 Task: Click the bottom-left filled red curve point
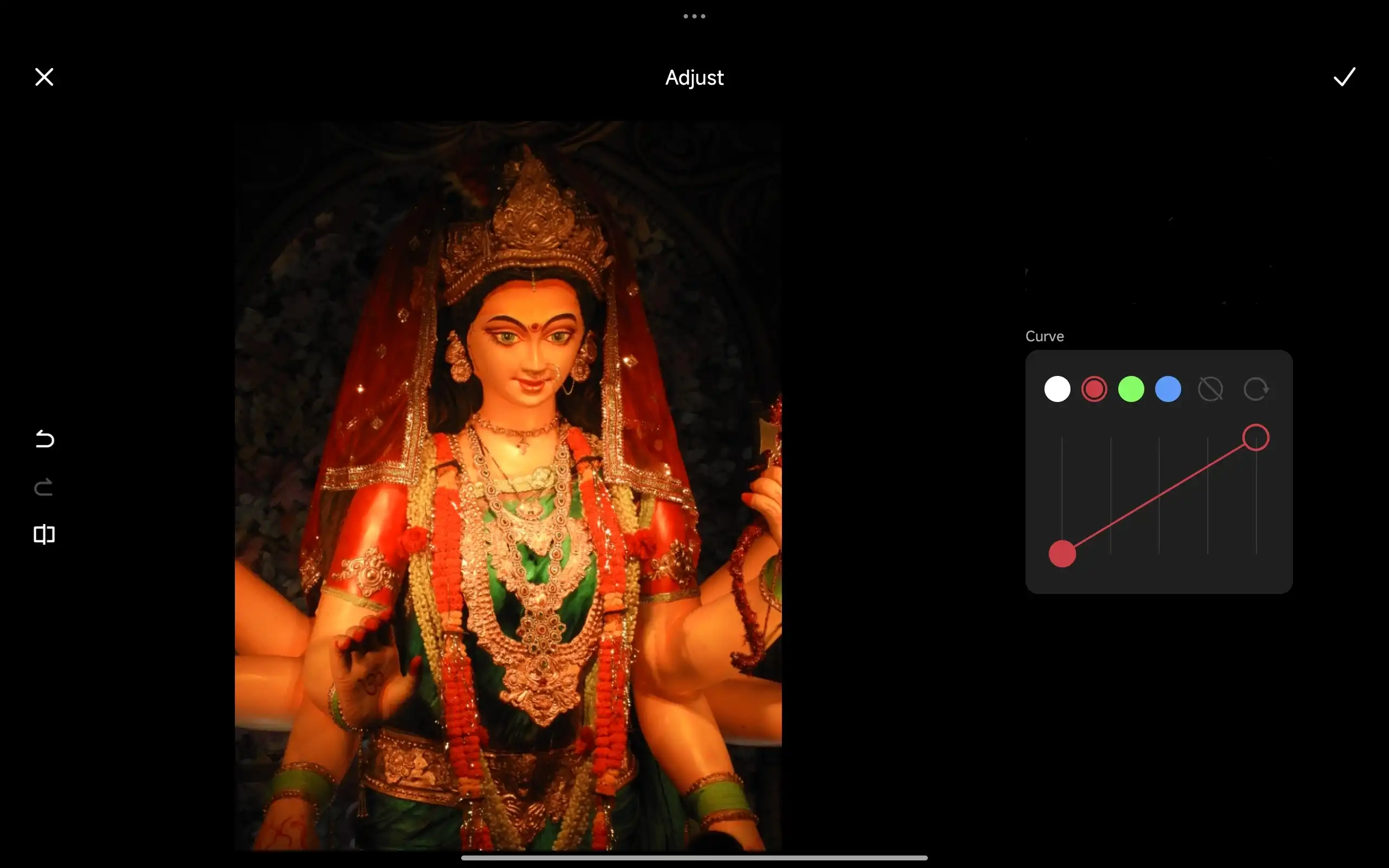tap(1062, 554)
